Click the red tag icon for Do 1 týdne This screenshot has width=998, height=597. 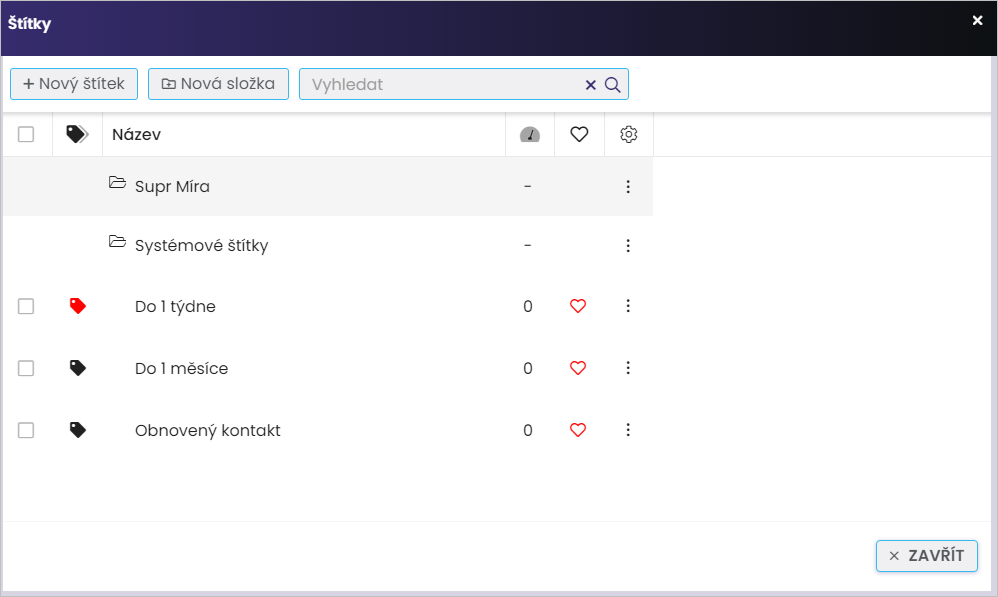click(78, 306)
